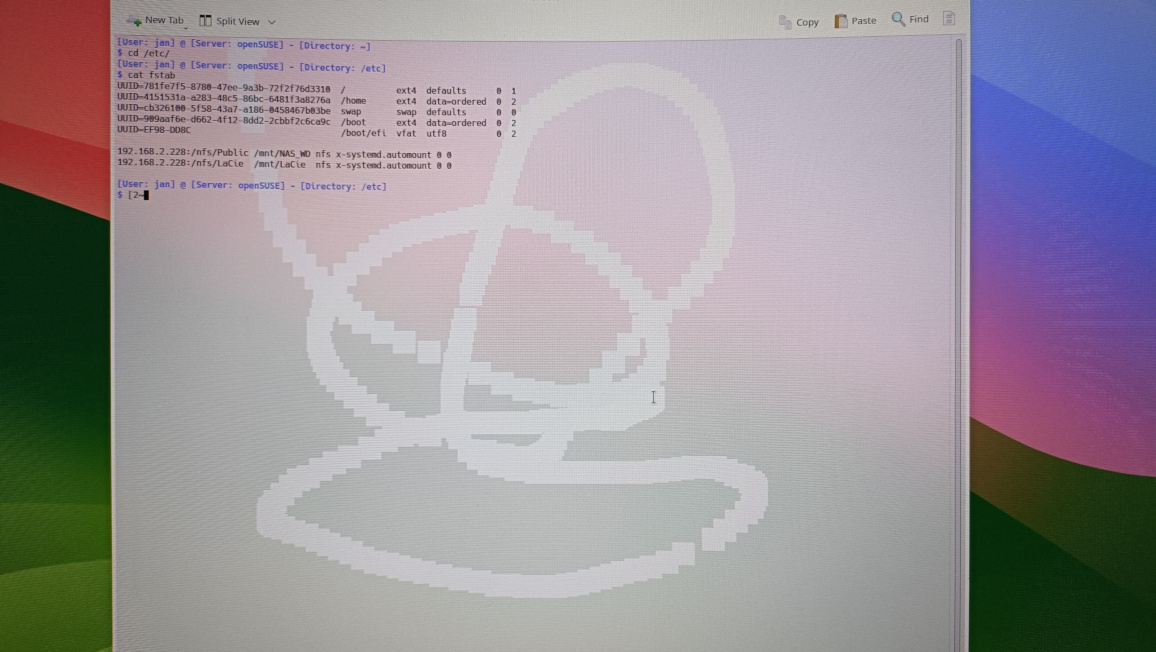Click the Paste clipboard icon
Viewport: 1156px width, 652px height.
[843, 20]
